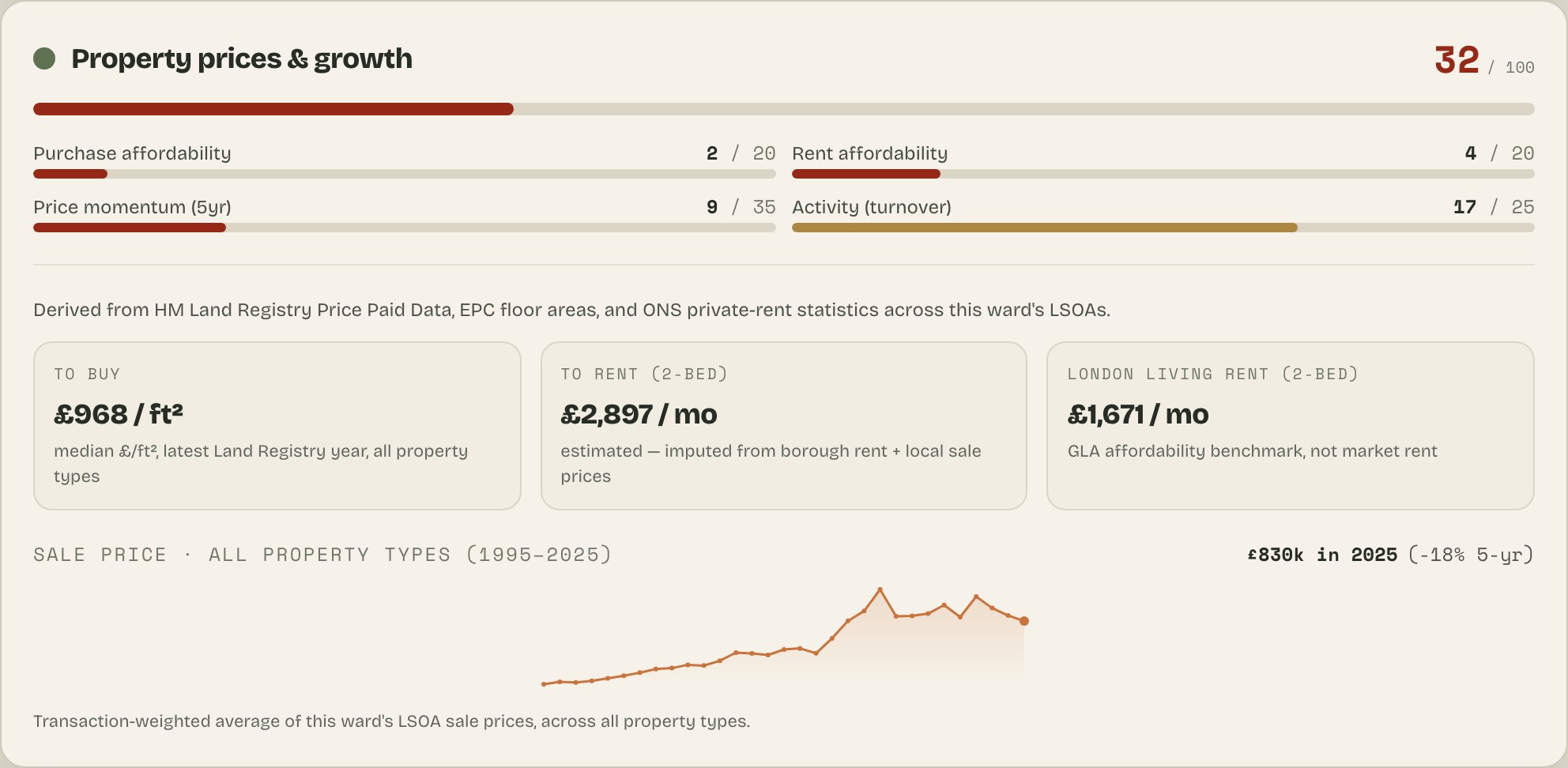Click the Price momentum 9 / 35 score
The height and width of the screenshot is (768, 1568).
[741, 207]
